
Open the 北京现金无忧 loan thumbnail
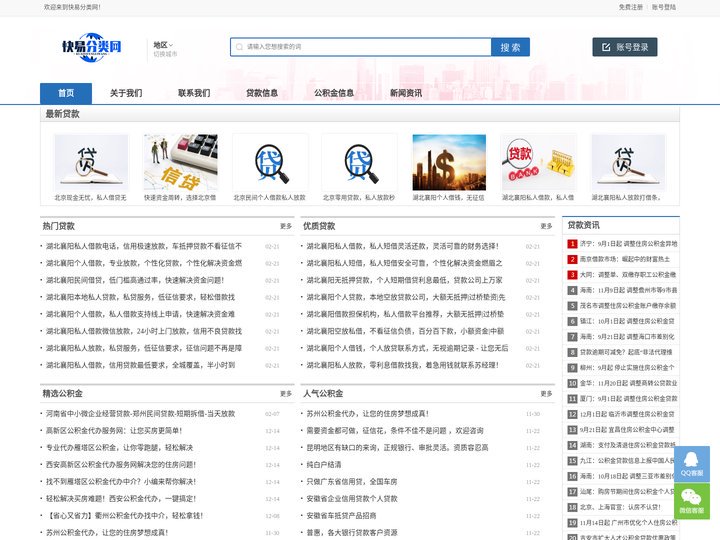91,163
